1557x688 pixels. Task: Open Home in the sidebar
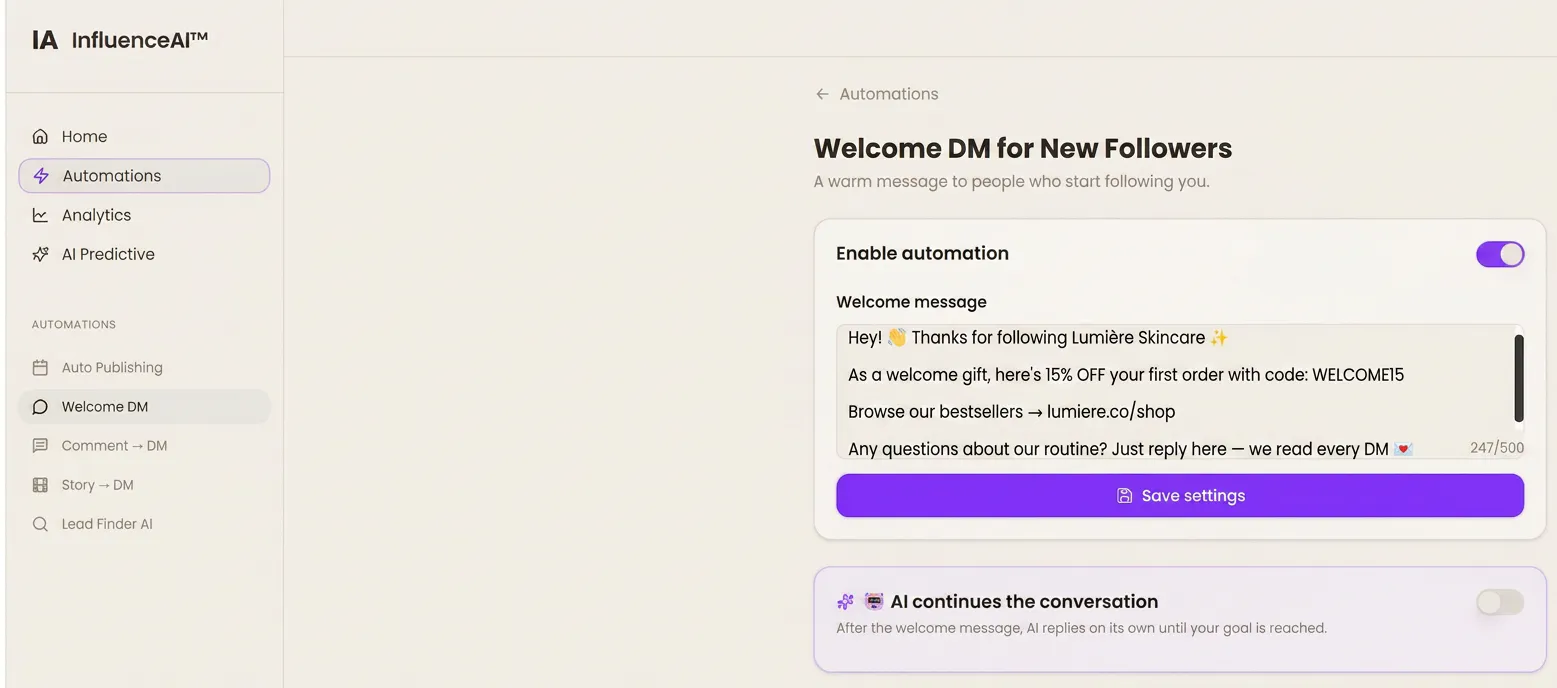click(144, 137)
